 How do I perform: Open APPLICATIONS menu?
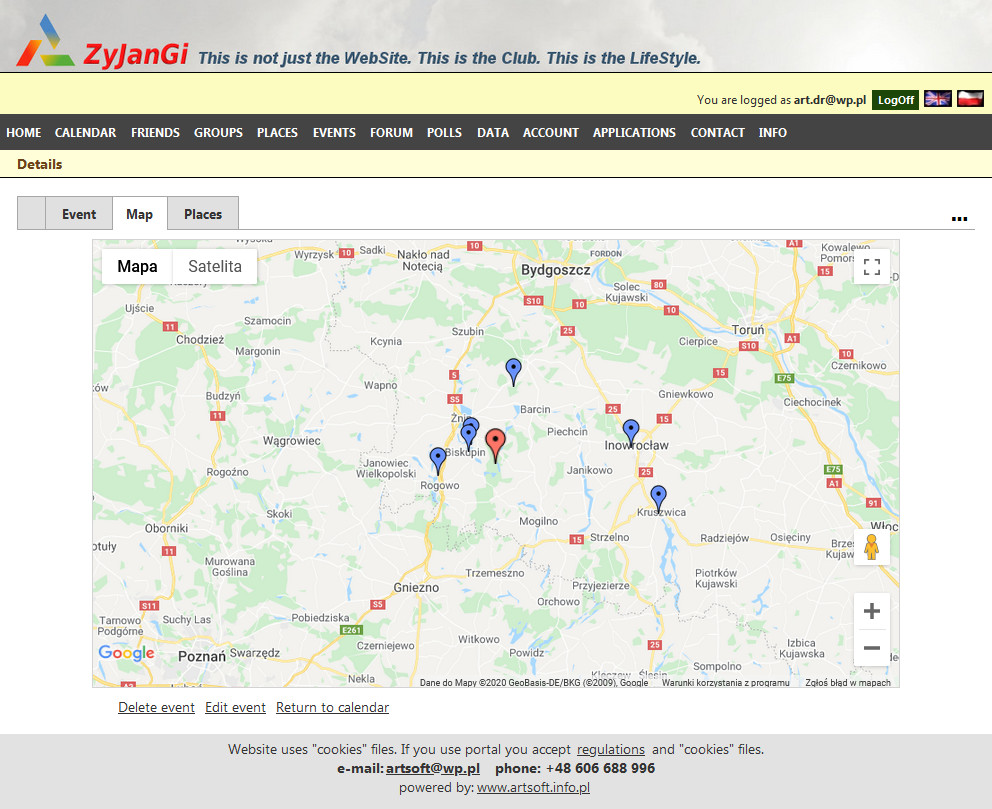tap(634, 132)
